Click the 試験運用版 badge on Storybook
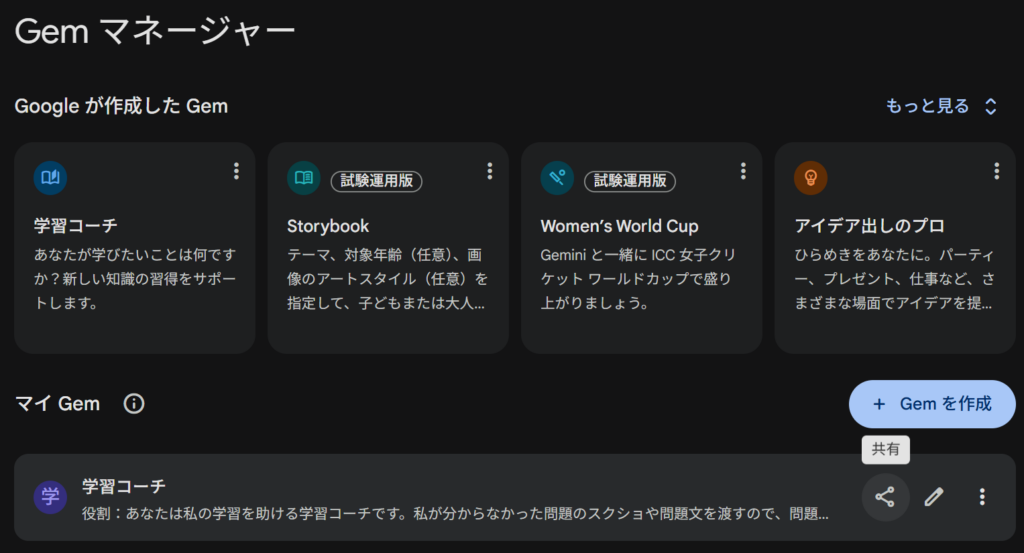 (377, 181)
